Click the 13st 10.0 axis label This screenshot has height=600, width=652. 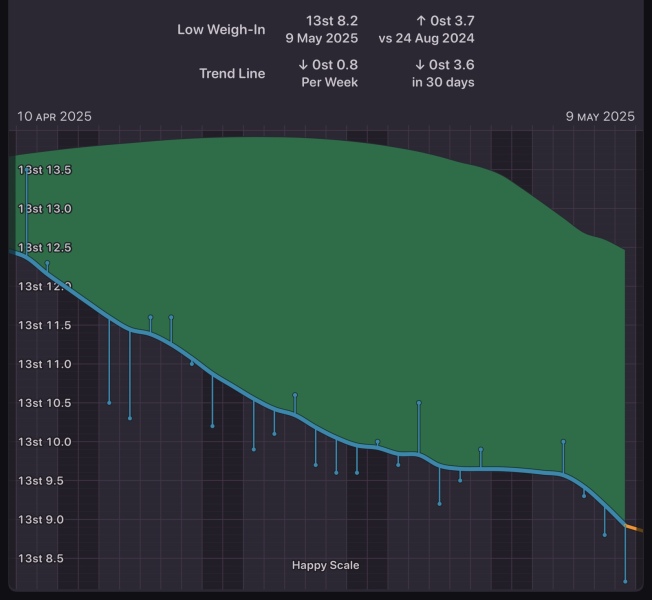(44, 442)
